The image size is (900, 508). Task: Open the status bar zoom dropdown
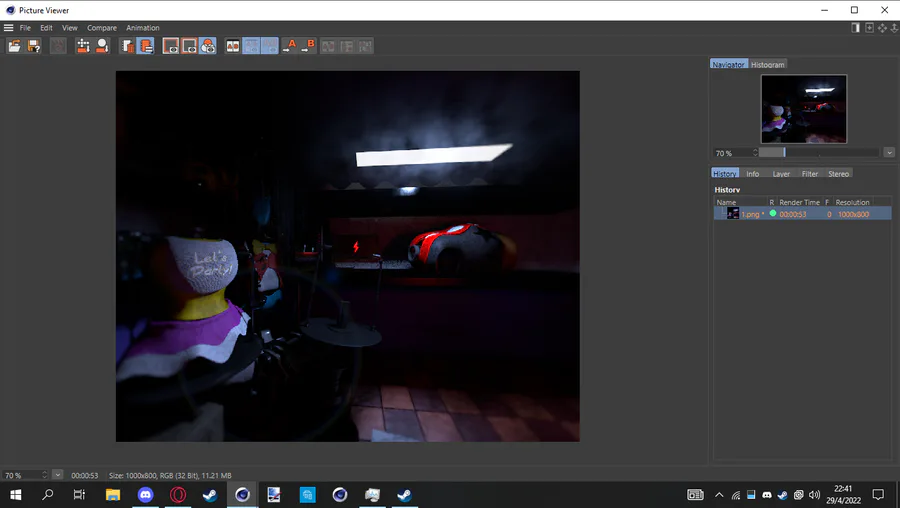coord(57,475)
